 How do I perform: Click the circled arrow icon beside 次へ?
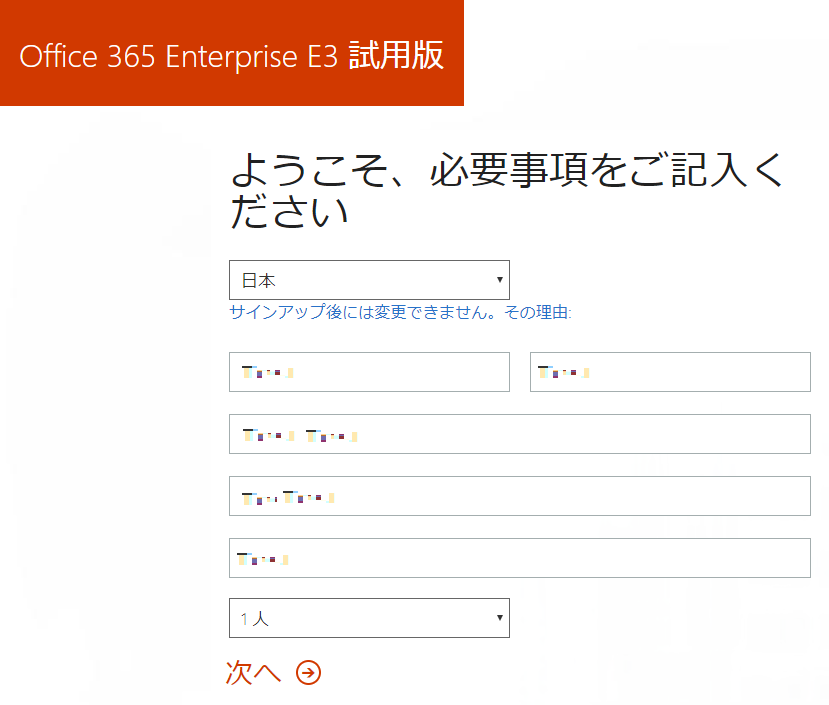(308, 673)
